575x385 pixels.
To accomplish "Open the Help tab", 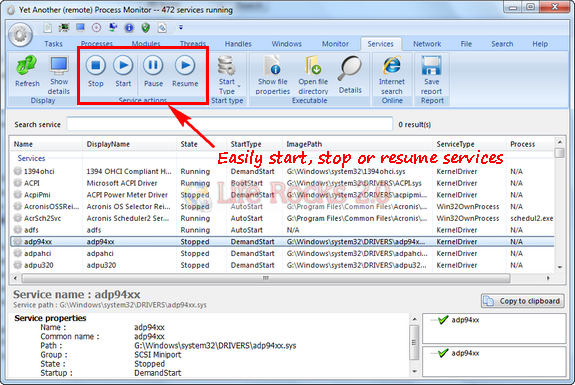I will click(540, 44).
